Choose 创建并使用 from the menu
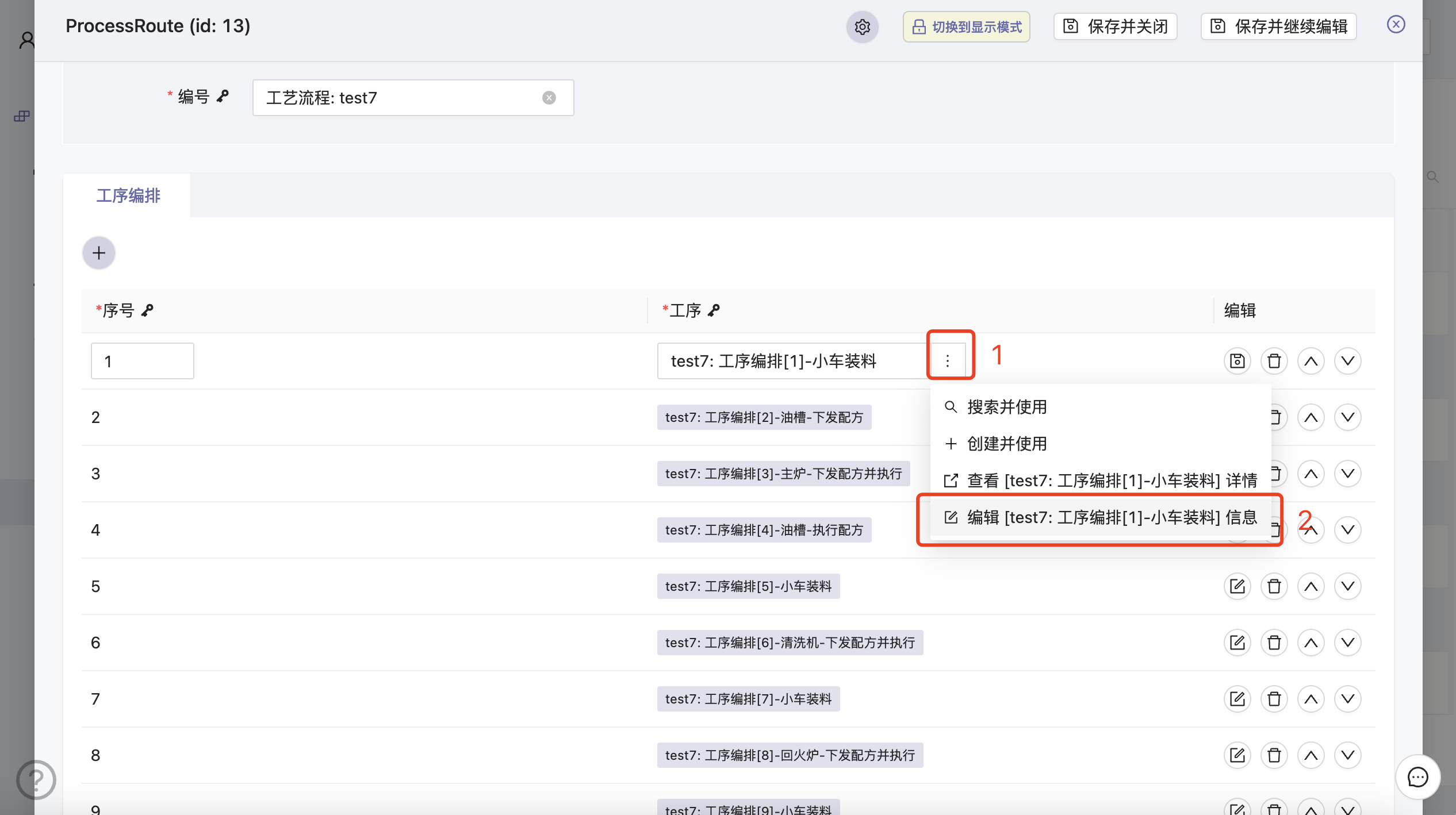The image size is (1456, 815). (x=1006, y=444)
